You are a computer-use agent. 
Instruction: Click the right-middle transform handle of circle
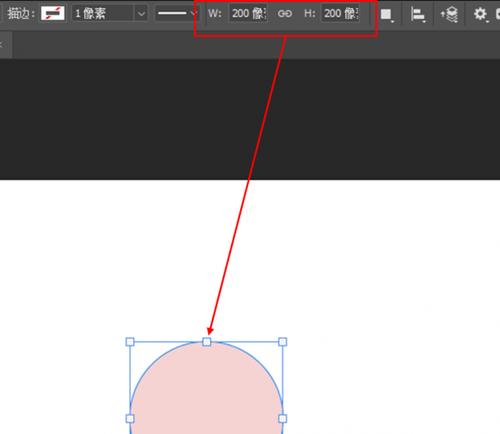pos(282,419)
